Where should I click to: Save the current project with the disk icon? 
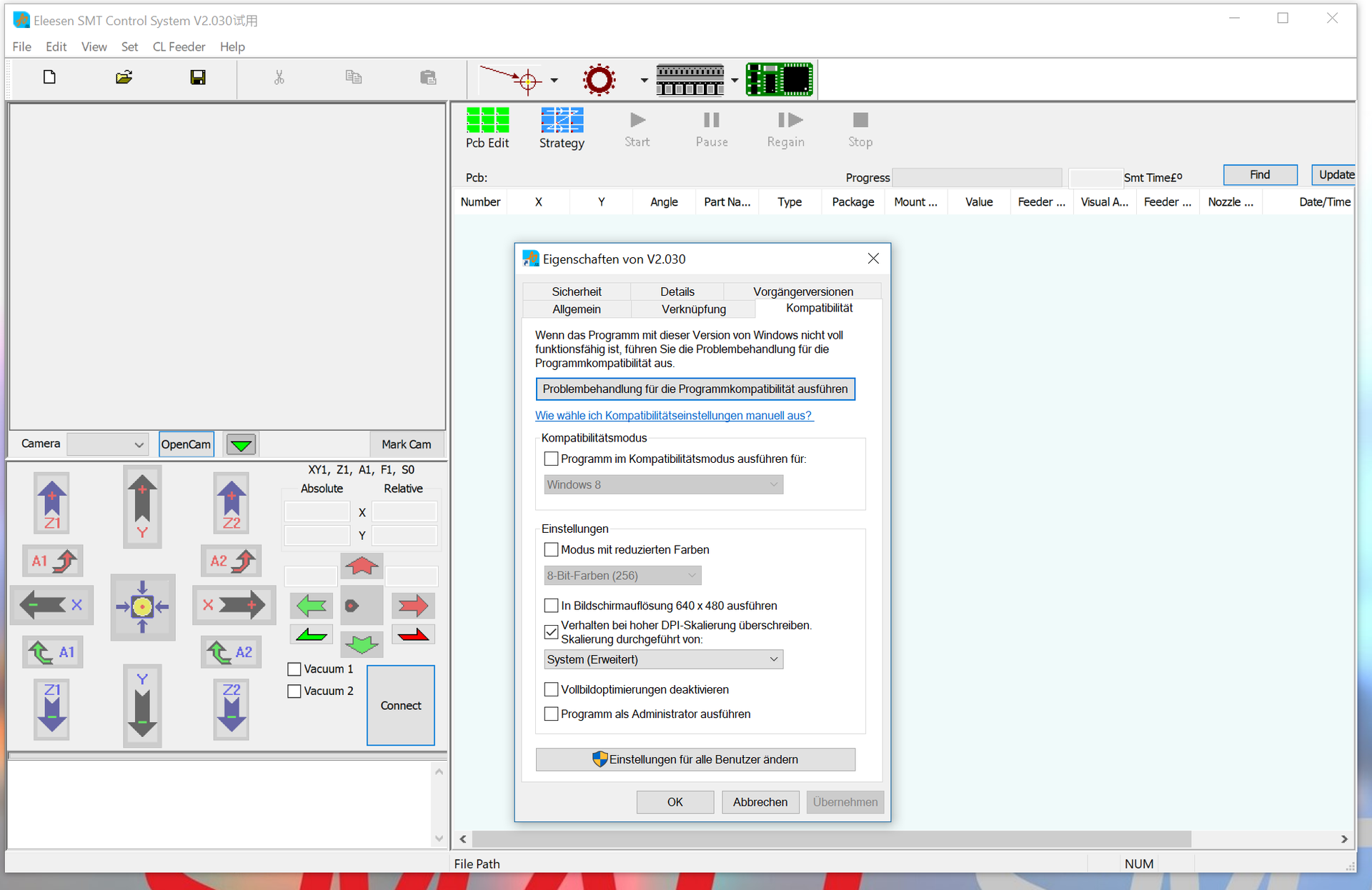pos(198,77)
